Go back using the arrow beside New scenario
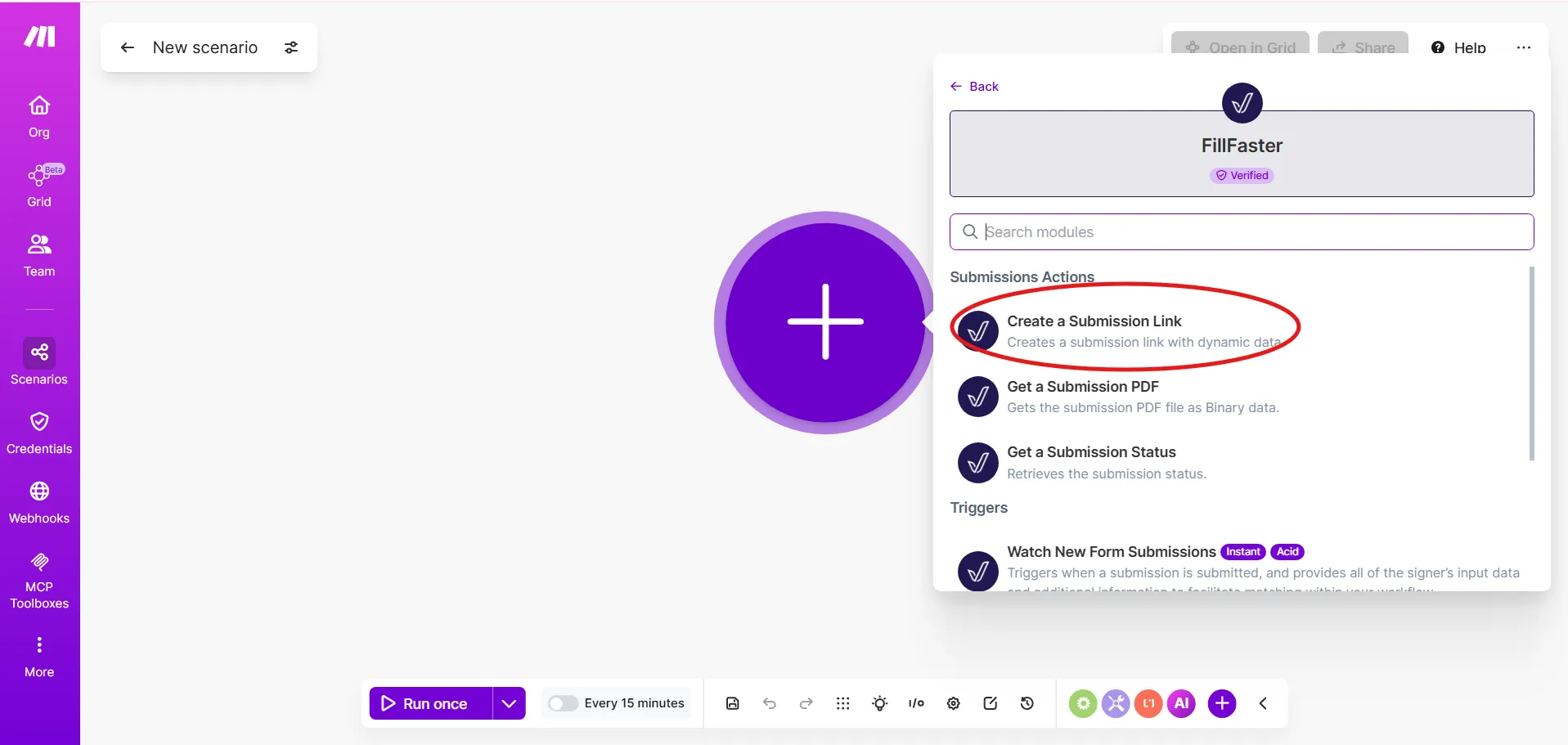This screenshot has width=1568, height=745. pyautogui.click(x=128, y=47)
